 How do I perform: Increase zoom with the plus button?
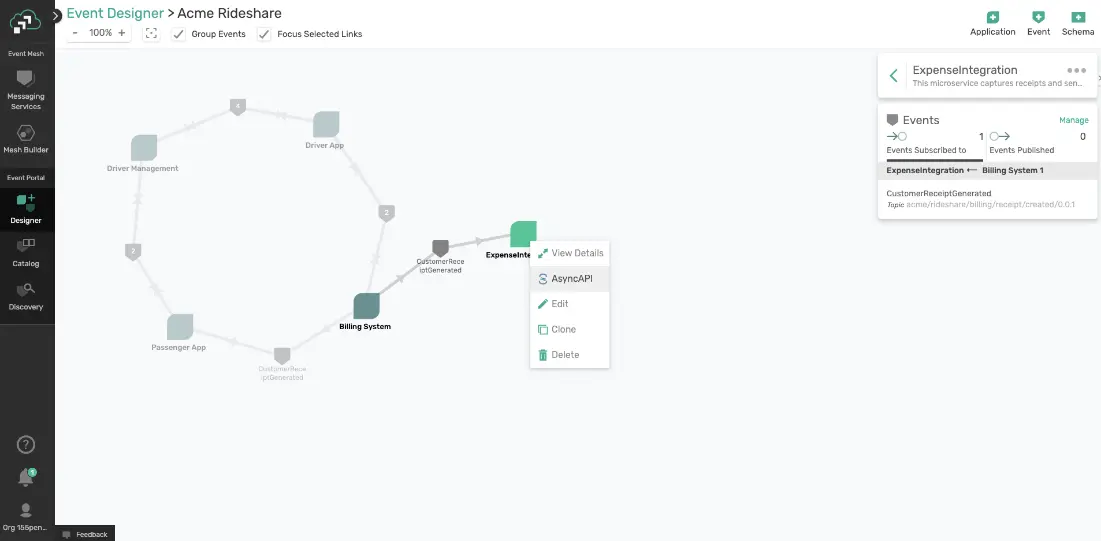click(x=122, y=33)
